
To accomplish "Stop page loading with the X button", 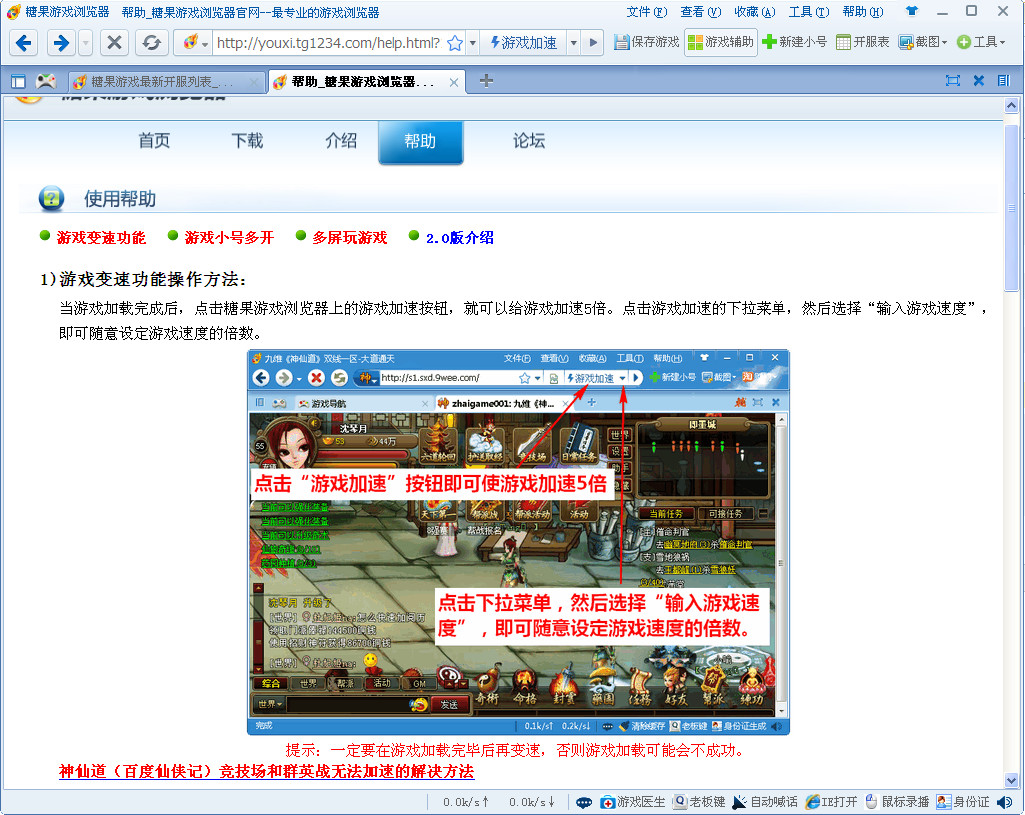I will coord(114,43).
